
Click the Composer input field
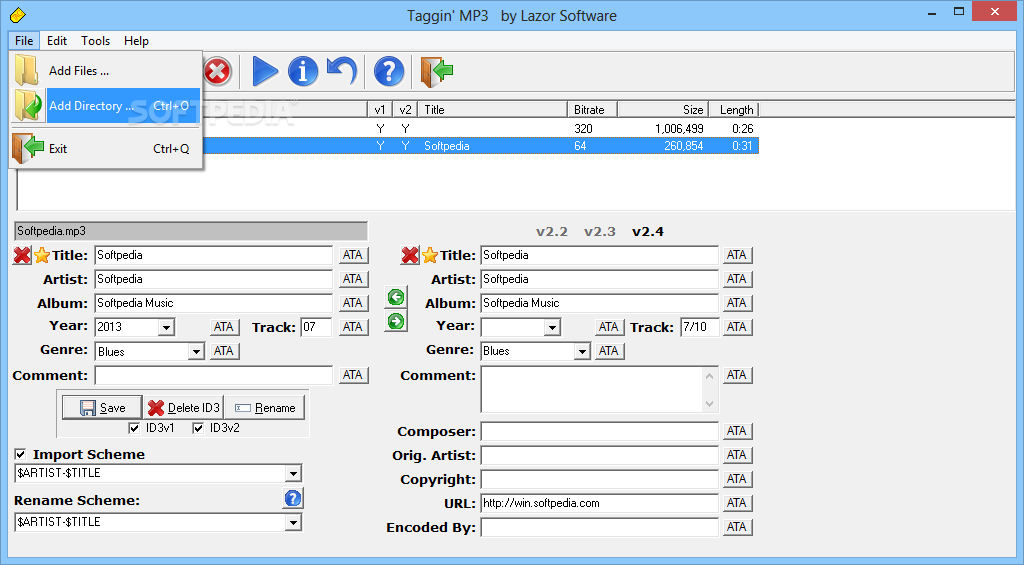600,431
